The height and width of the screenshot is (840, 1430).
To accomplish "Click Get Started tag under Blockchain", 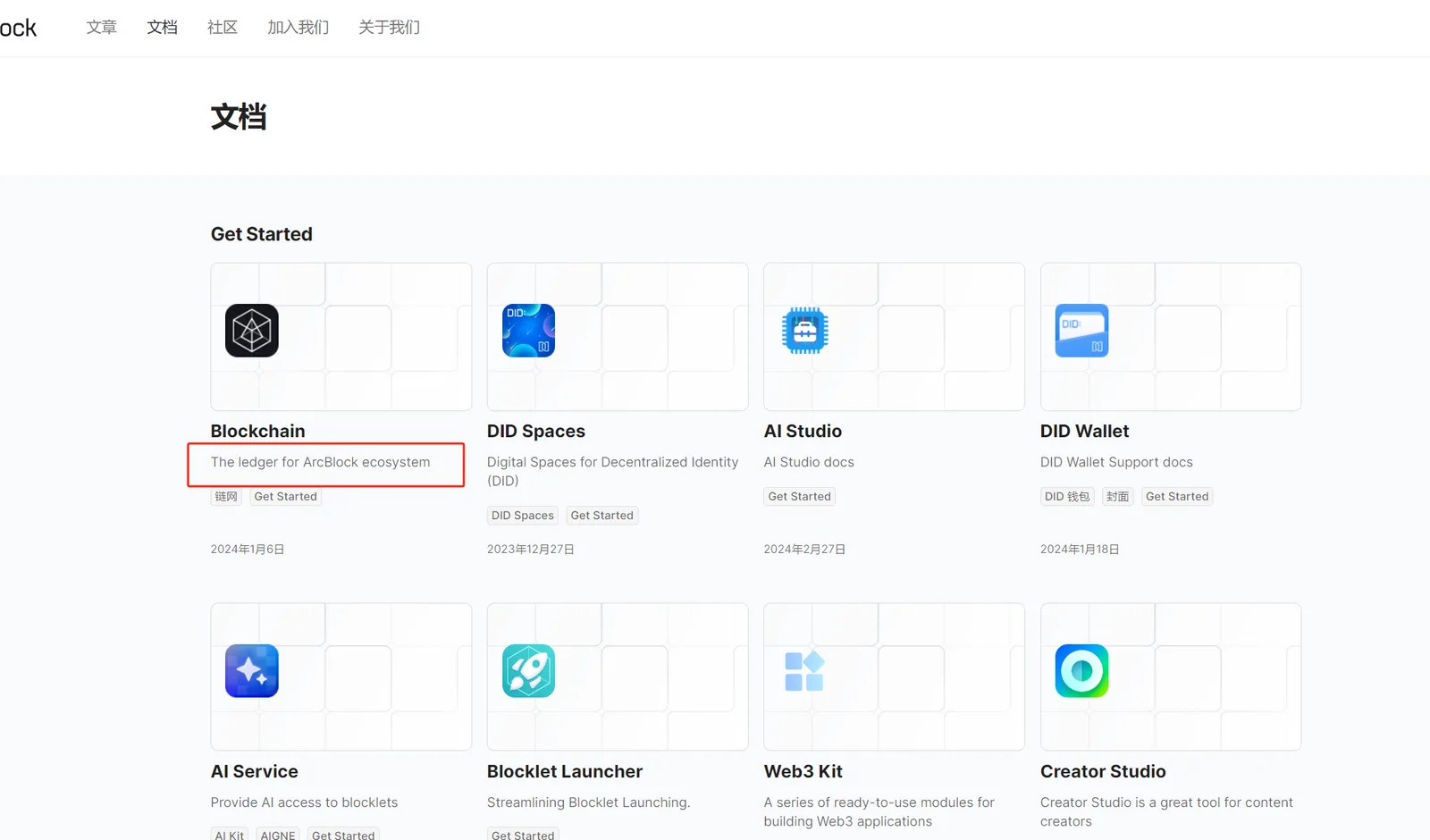I will pyautogui.click(x=286, y=497).
